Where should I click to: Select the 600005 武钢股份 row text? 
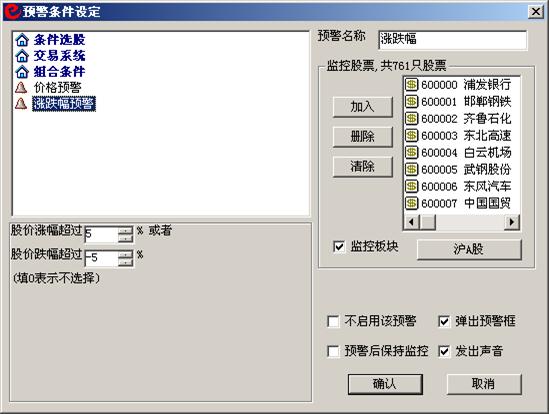(x=466, y=169)
